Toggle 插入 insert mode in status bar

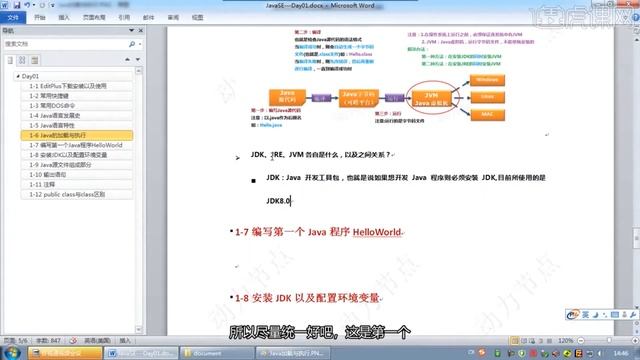tap(125, 340)
